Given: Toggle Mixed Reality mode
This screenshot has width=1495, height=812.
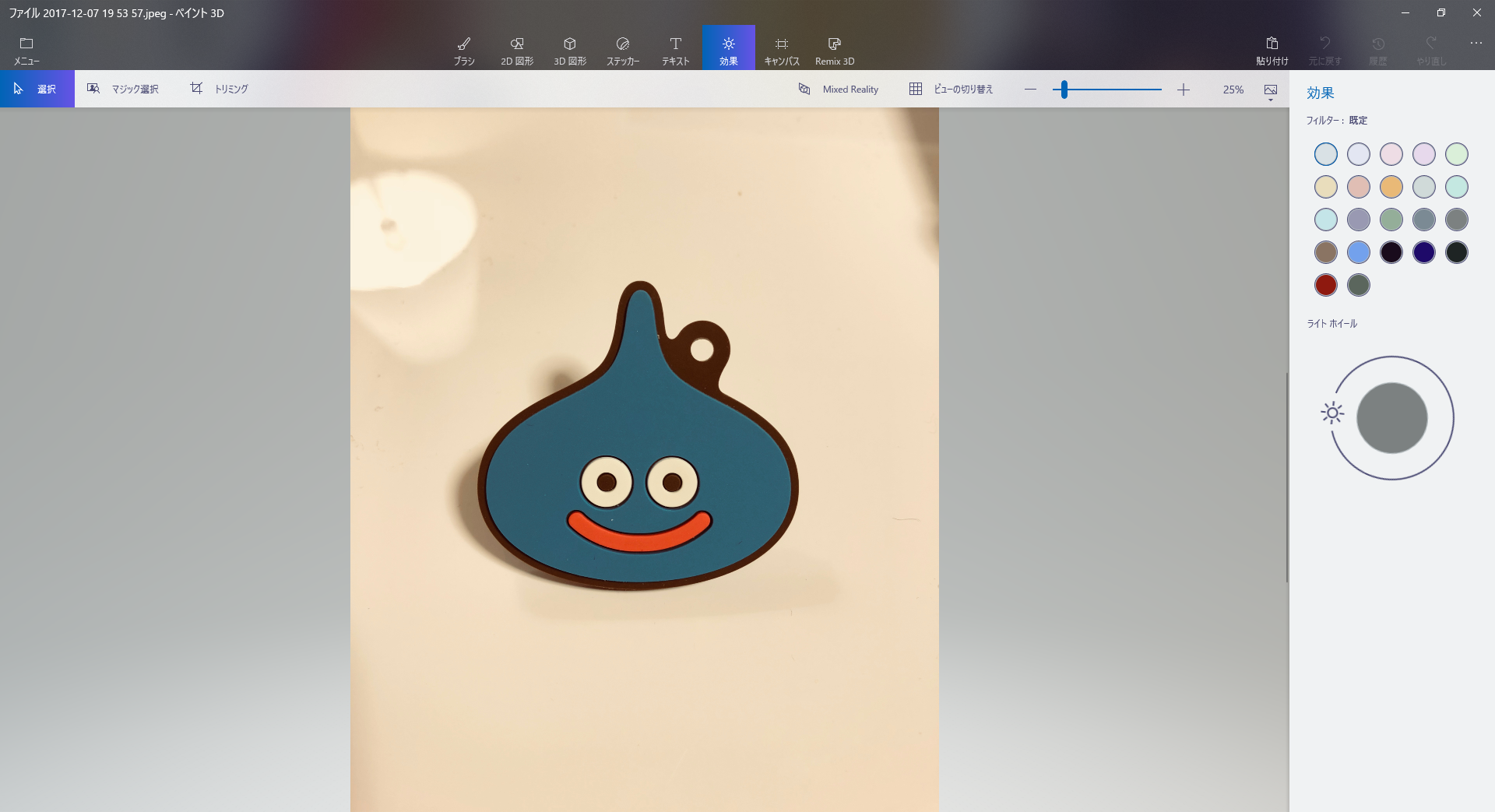Looking at the screenshot, I should [839, 90].
